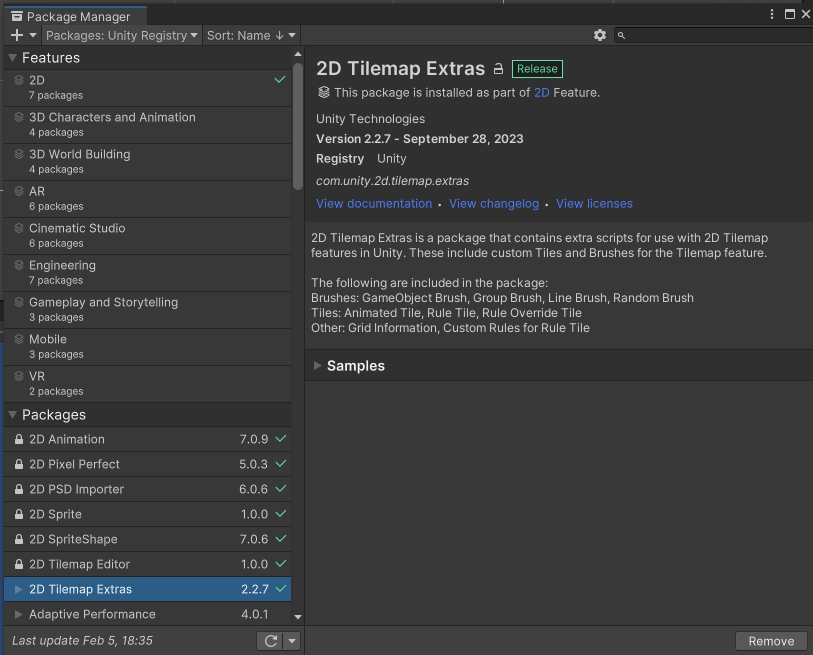Open the 2D Feature link

tap(542, 92)
